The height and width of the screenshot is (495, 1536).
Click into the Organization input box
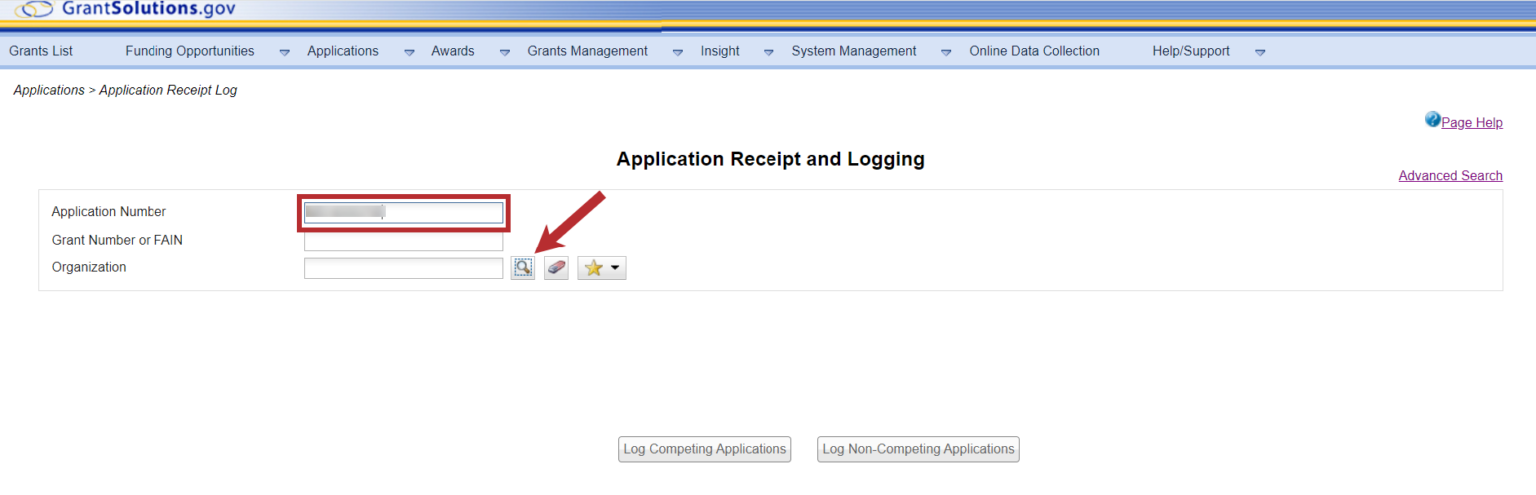pyautogui.click(x=403, y=268)
